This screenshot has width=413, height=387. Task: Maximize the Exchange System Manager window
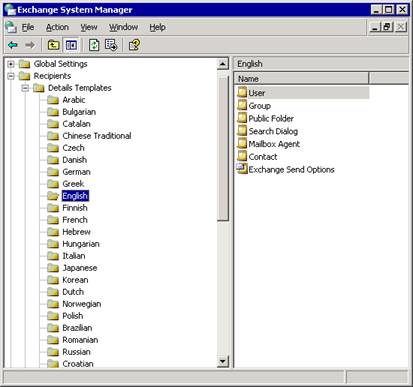(388, 10)
